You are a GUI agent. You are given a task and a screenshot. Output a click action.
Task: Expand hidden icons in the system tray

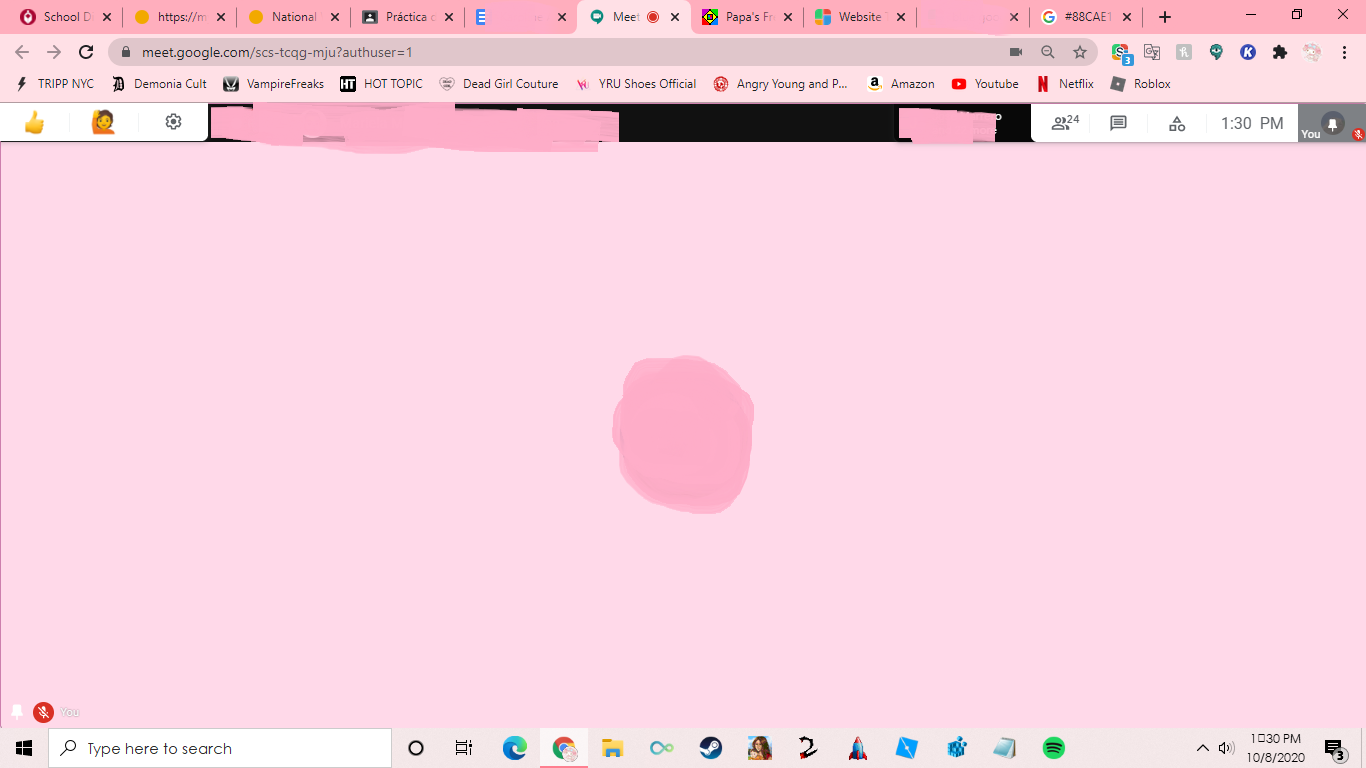(x=1205, y=747)
